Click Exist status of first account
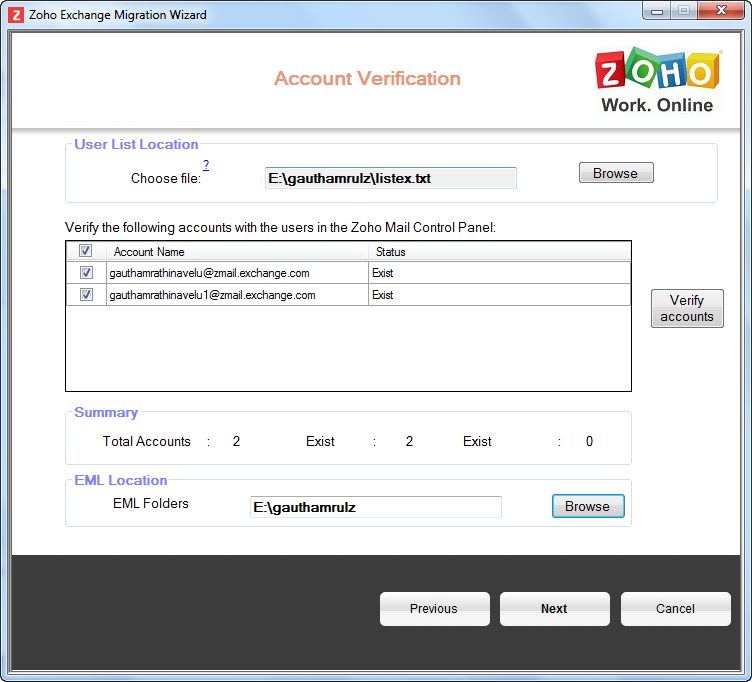This screenshot has height=682, width=752. coord(382,273)
